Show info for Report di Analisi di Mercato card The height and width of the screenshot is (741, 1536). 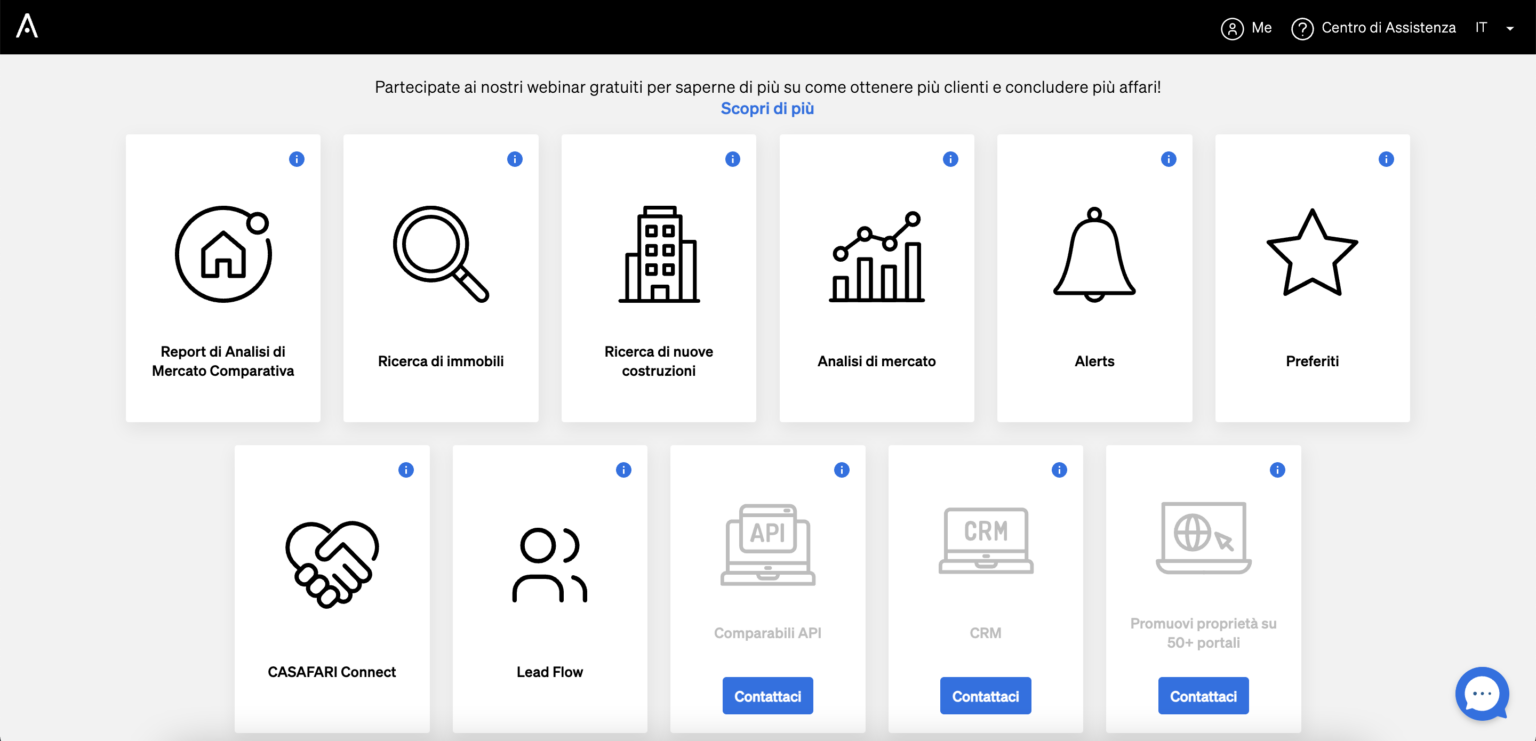tap(297, 159)
